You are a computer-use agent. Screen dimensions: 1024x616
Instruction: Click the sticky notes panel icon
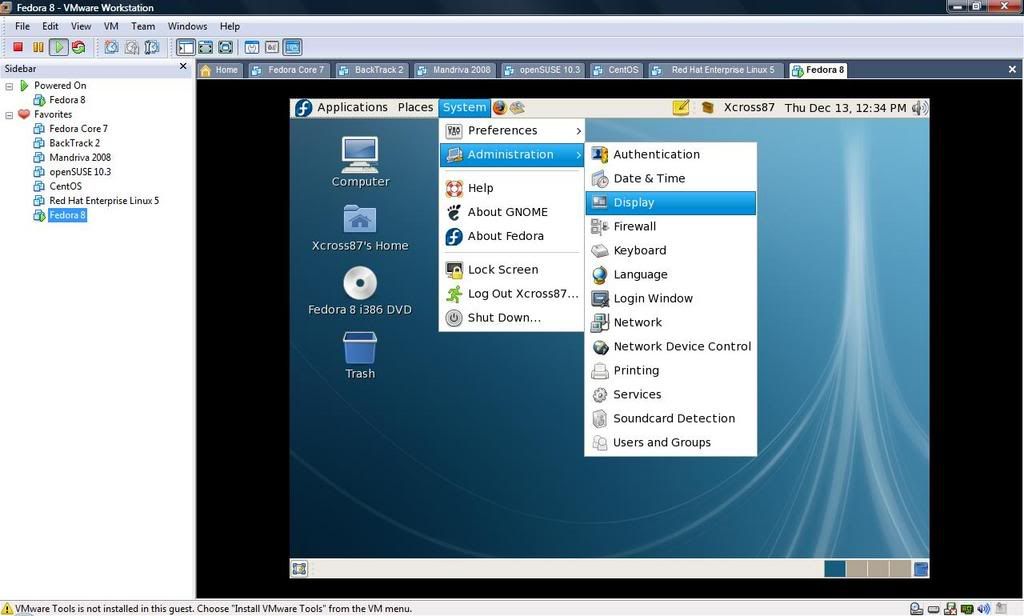pyautogui.click(x=680, y=108)
